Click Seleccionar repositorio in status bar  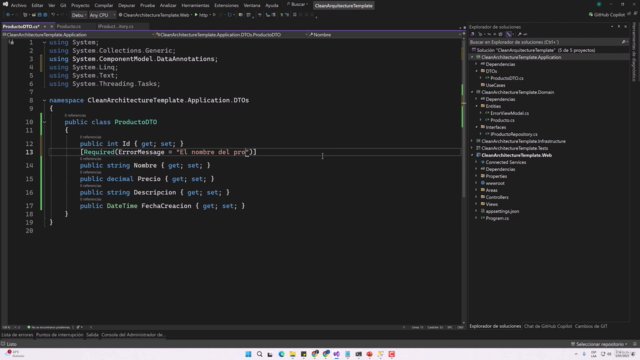pos(599,344)
